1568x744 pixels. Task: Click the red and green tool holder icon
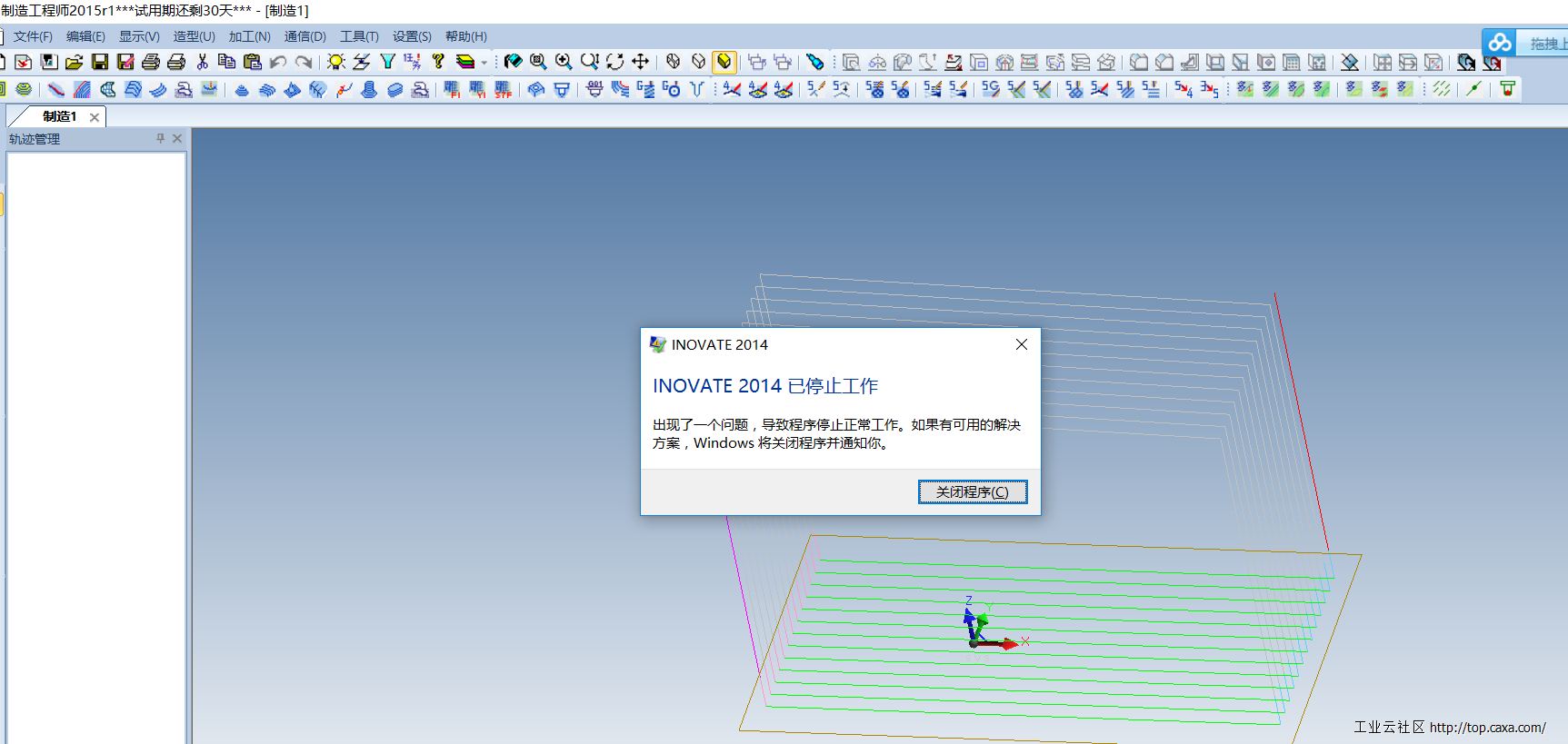tap(1507, 89)
